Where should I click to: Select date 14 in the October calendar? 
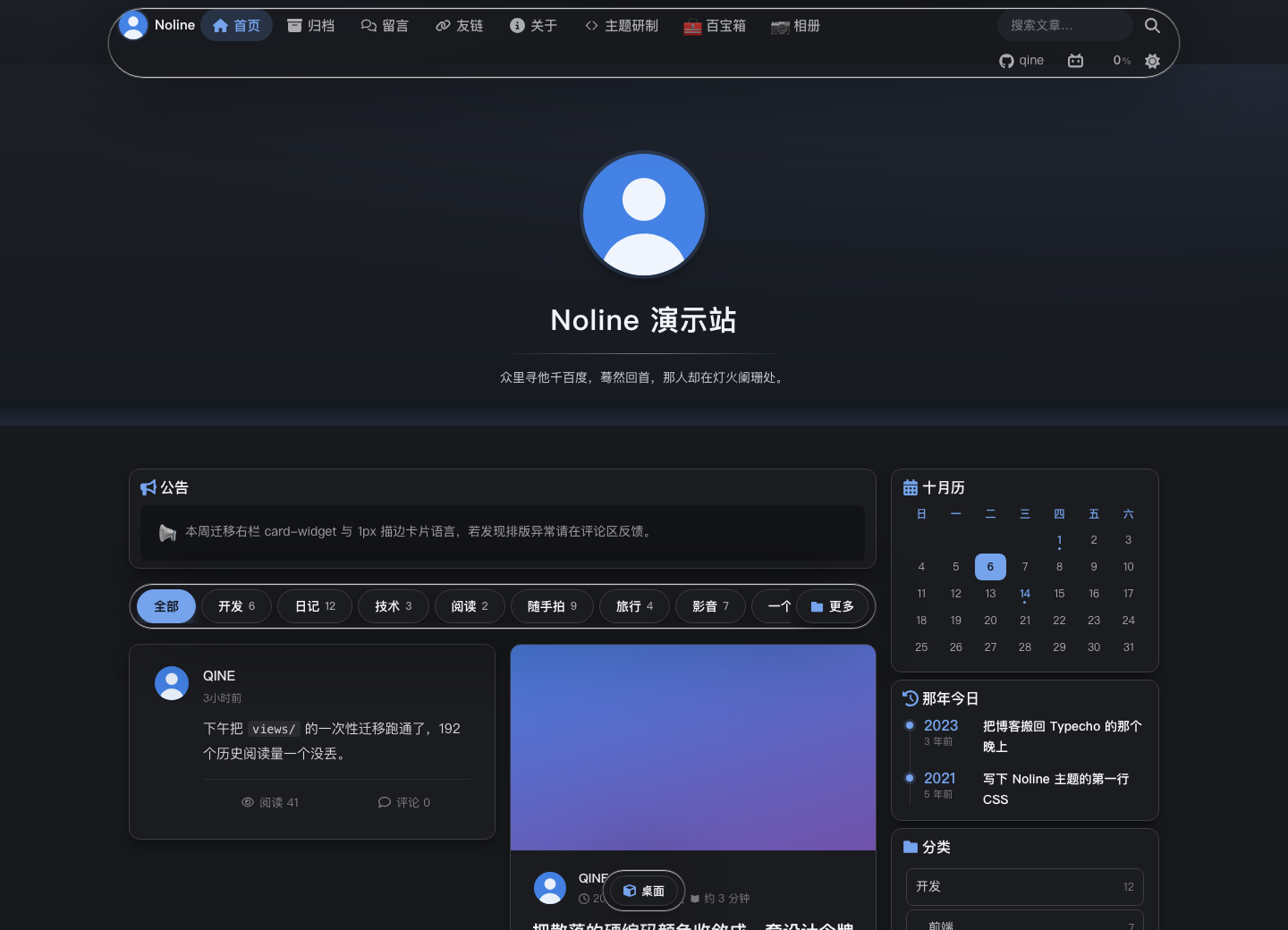pyautogui.click(x=1025, y=594)
